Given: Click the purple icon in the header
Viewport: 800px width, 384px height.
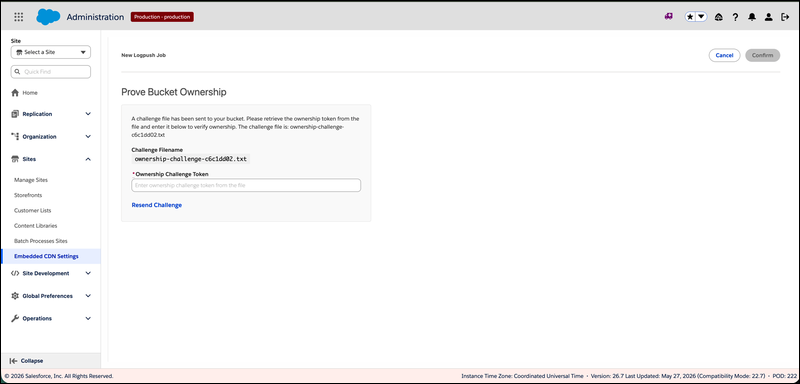Looking at the screenshot, I should point(668,17).
